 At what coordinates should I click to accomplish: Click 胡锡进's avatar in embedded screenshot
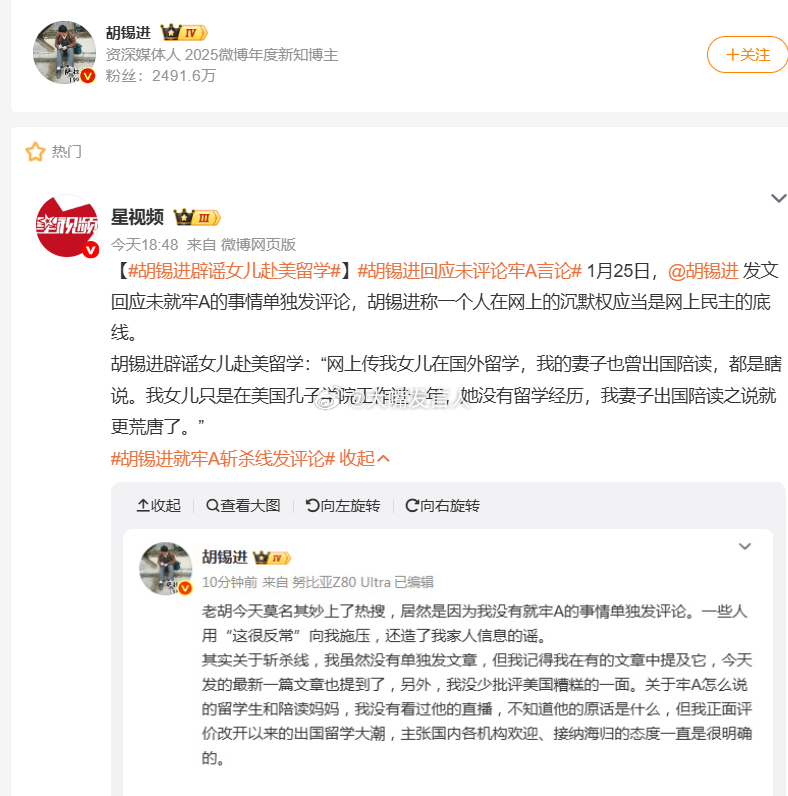[x=166, y=568]
